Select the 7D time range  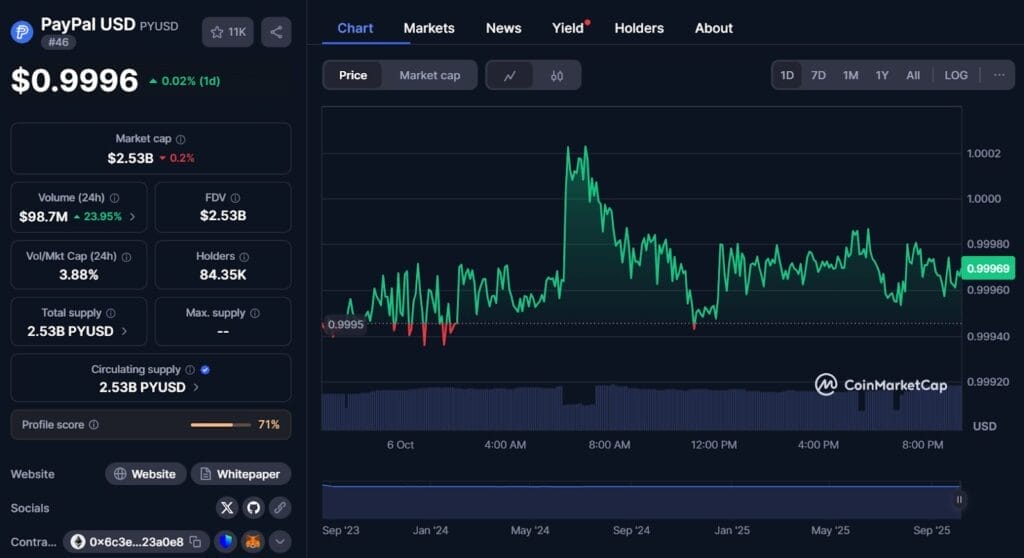click(x=818, y=75)
